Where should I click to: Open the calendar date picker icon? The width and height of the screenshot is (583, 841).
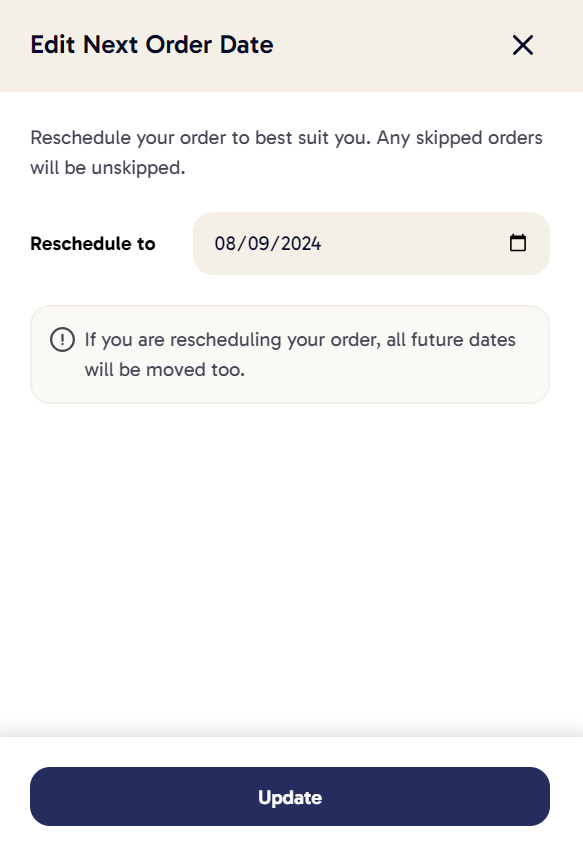pyautogui.click(x=518, y=243)
